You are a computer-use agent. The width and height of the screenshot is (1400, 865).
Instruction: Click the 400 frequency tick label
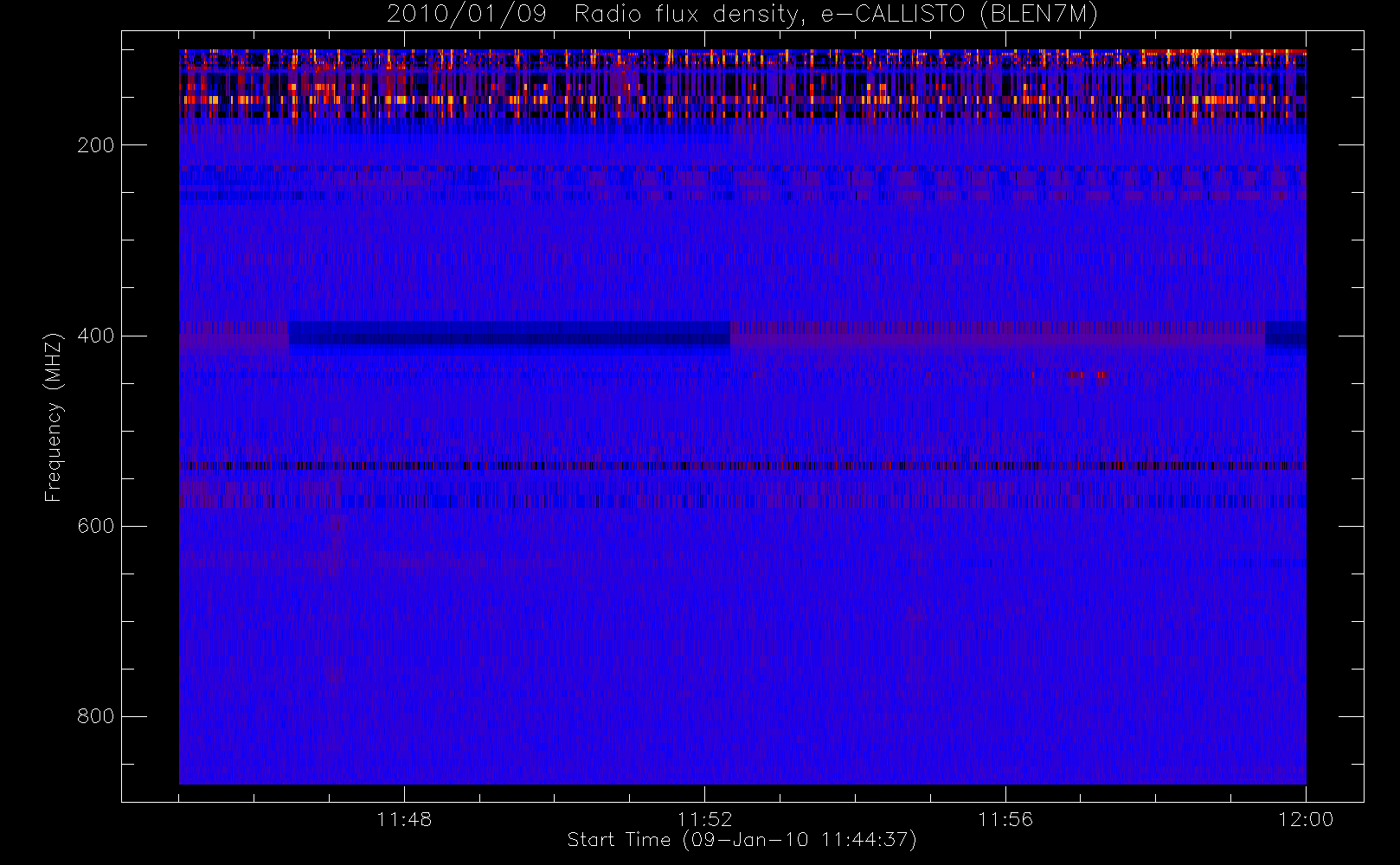pos(95,336)
